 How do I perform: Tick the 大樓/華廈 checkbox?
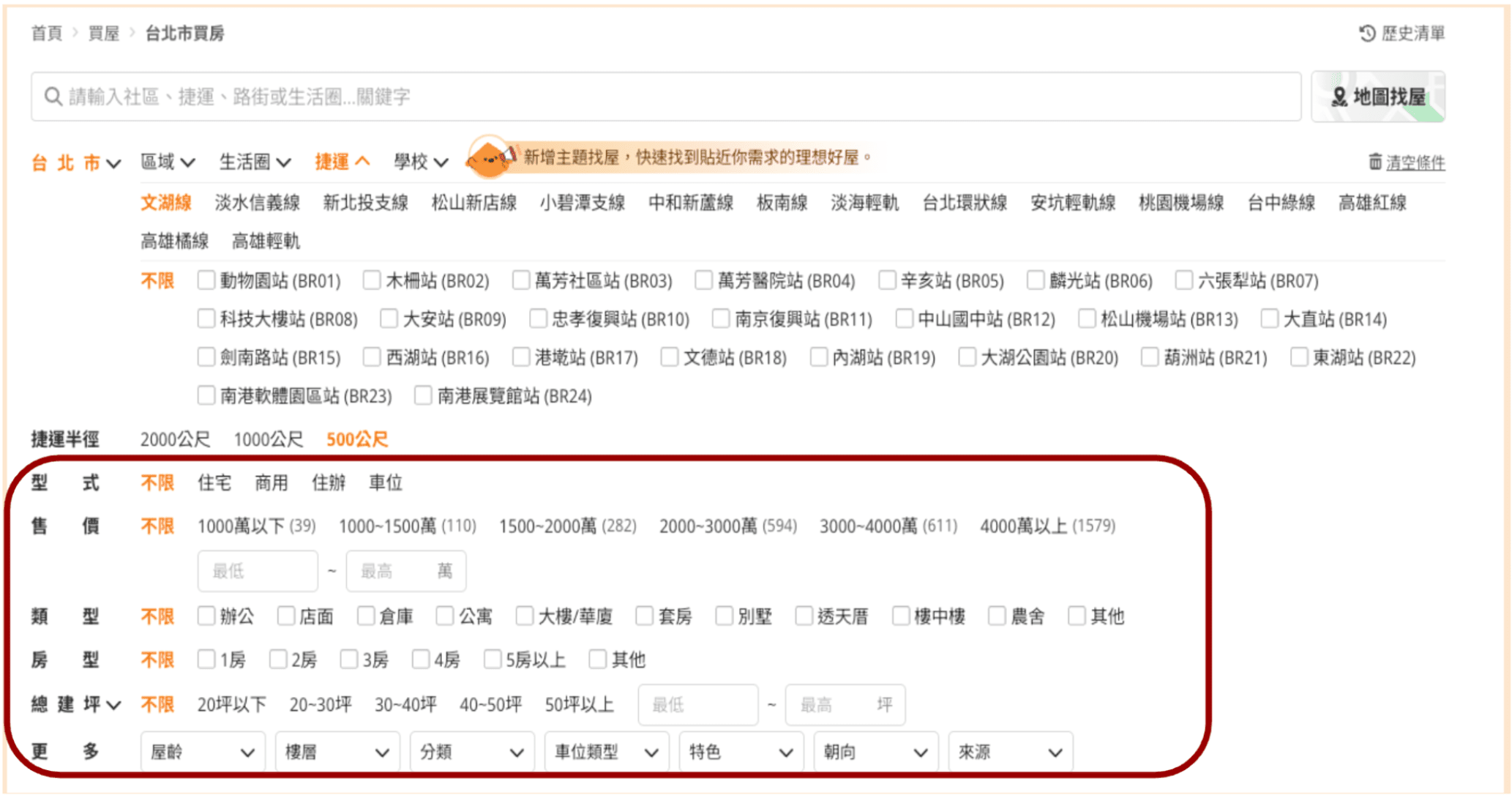(x=524, y=616)
